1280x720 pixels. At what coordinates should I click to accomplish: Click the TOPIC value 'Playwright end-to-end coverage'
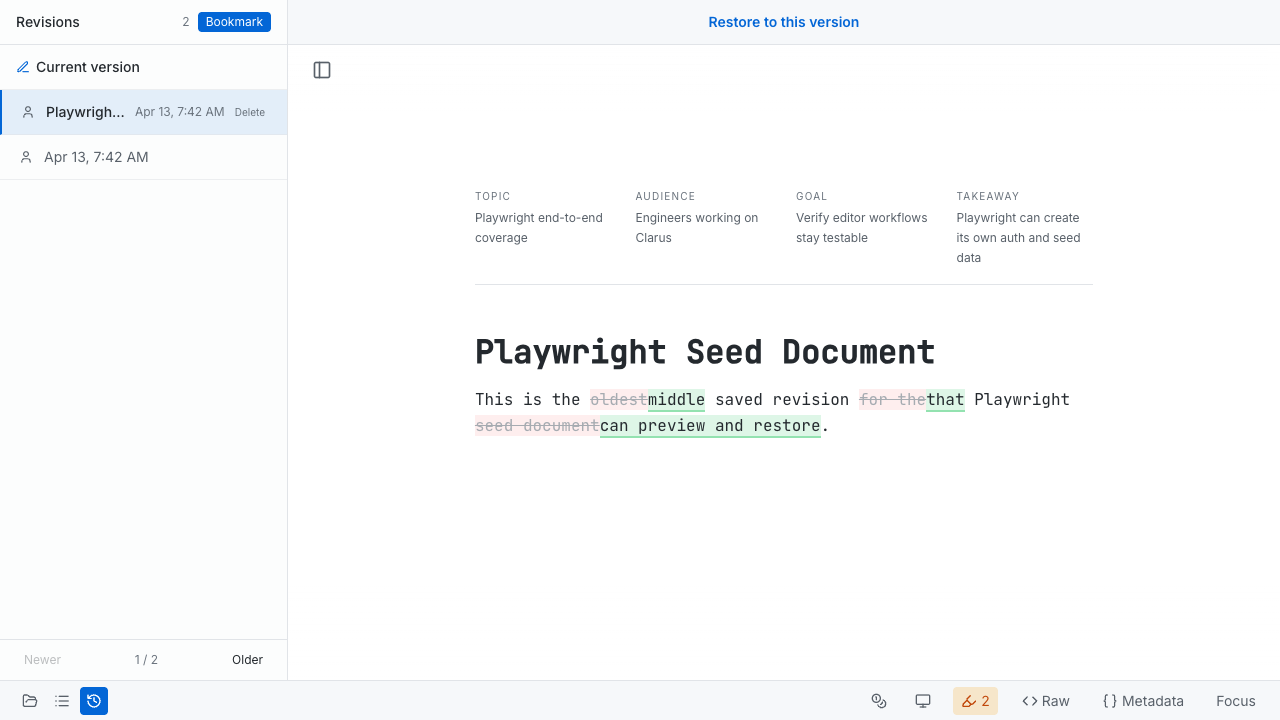pyautogui.click(x=539, y=228)
